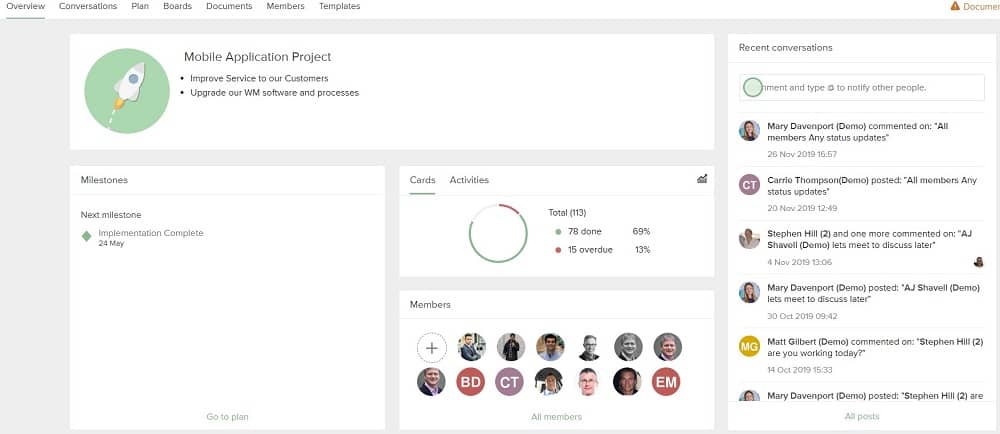Click the rocket project logo icon
Screen dimensions: 1000x434
[x=127, y=91]
